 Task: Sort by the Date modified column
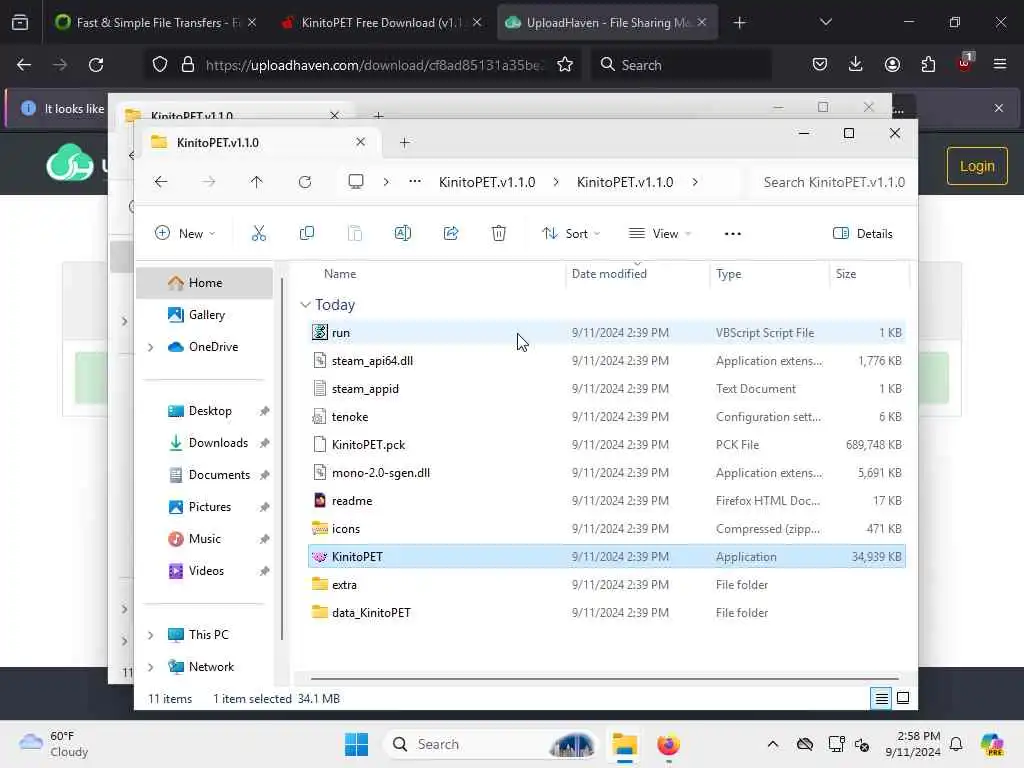click(609, 274)
